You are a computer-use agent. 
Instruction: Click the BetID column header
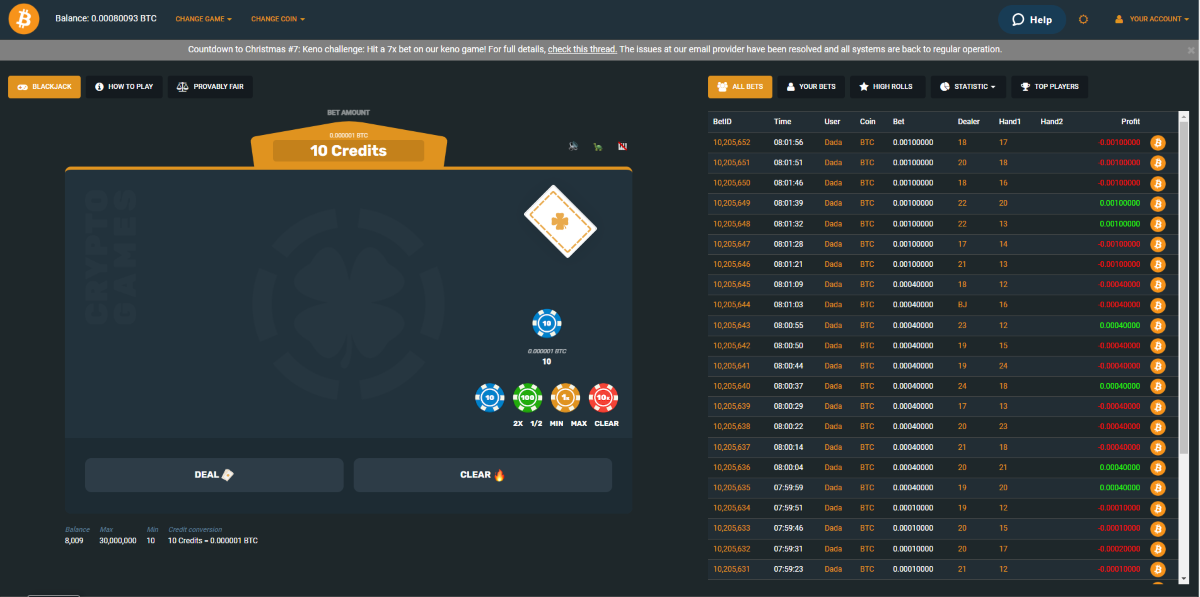point(723,122)
